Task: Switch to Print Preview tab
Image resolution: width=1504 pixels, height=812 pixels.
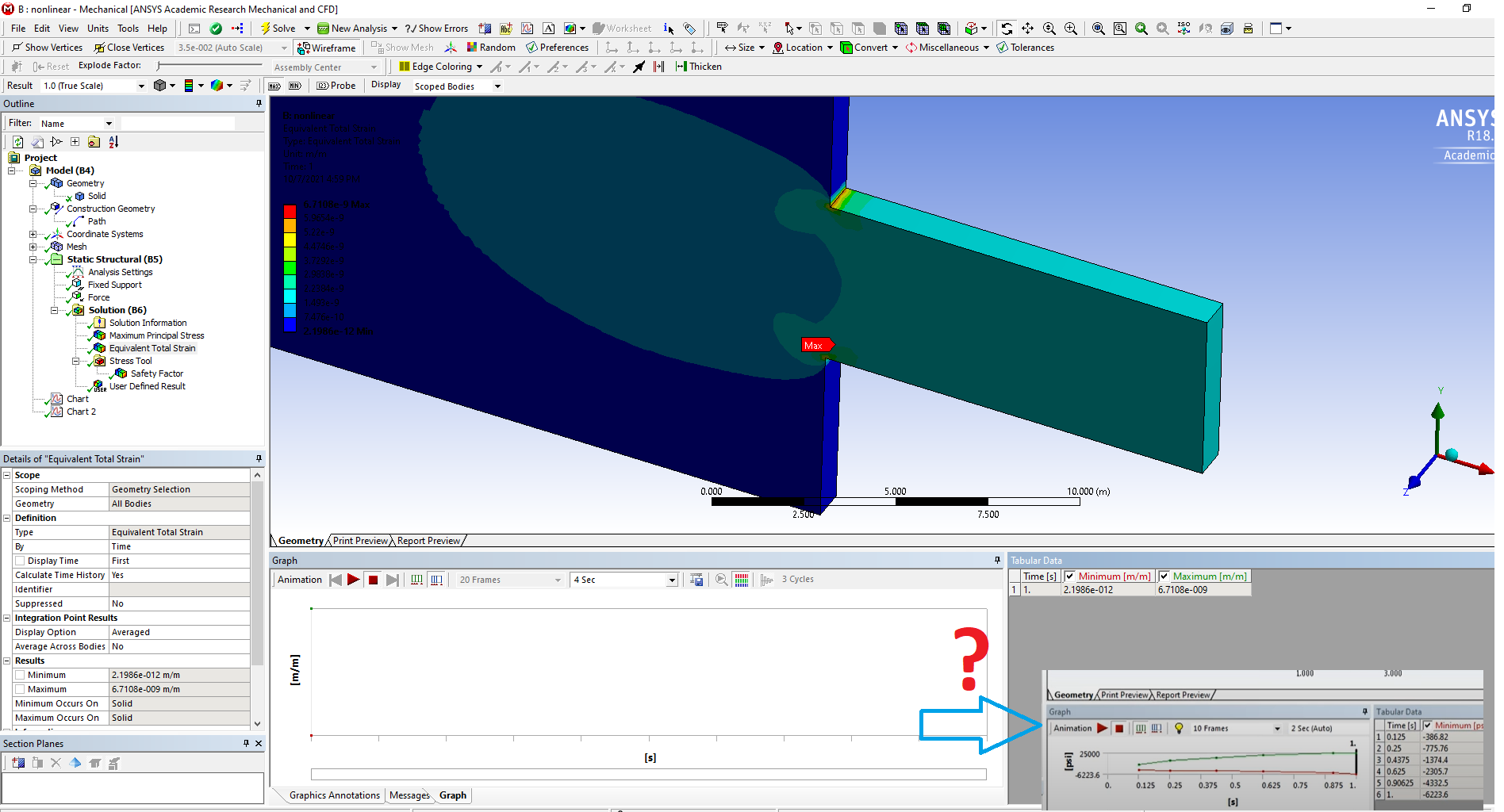Action: [x=360, y=541]
